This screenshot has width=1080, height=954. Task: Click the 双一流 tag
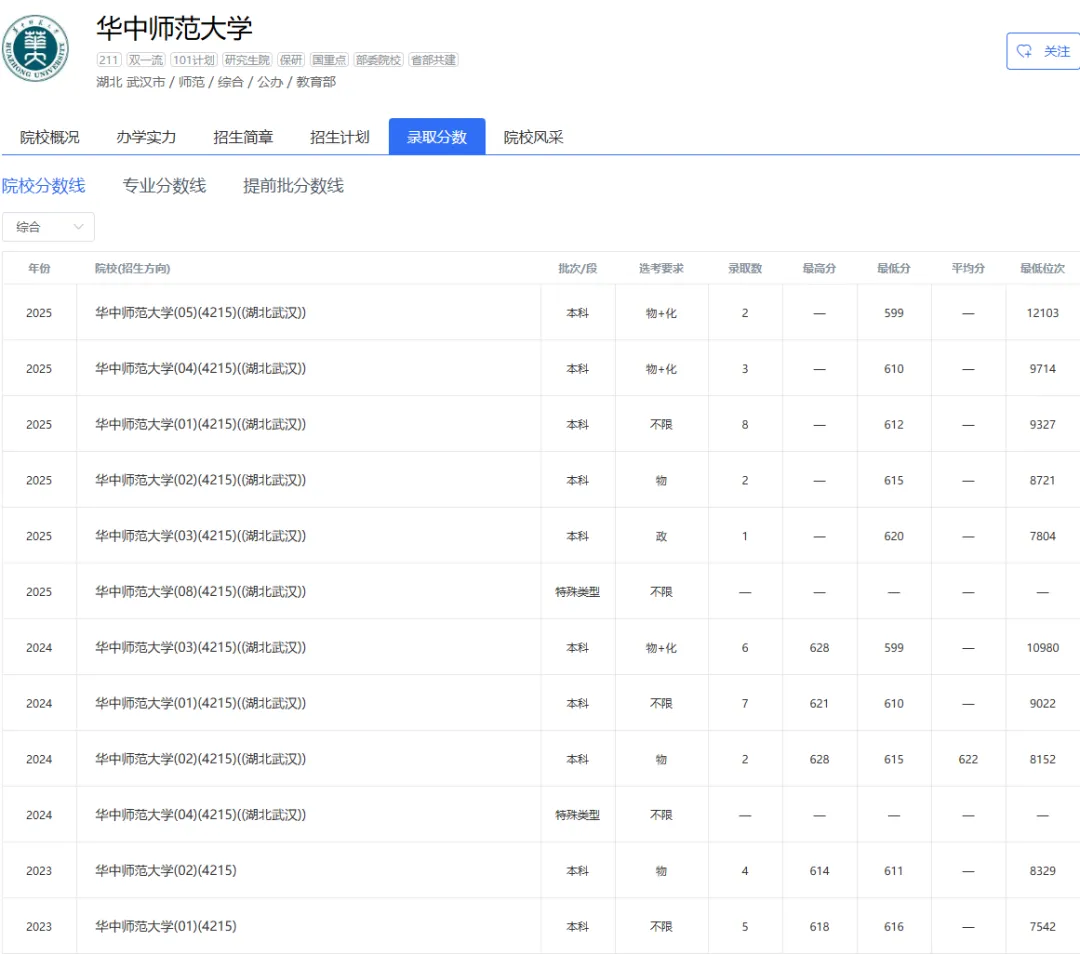(x=145, y=60)
